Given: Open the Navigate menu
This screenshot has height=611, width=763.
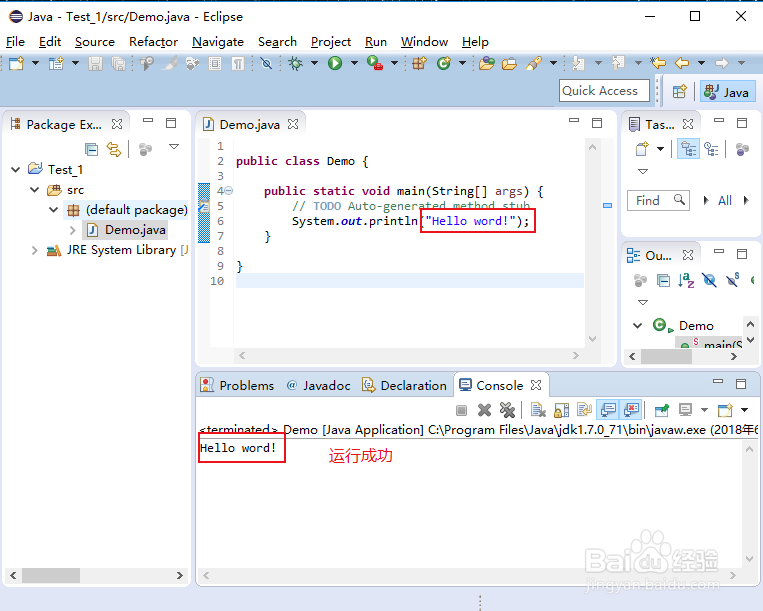Looking at the screenshot, I should (218, 42).
